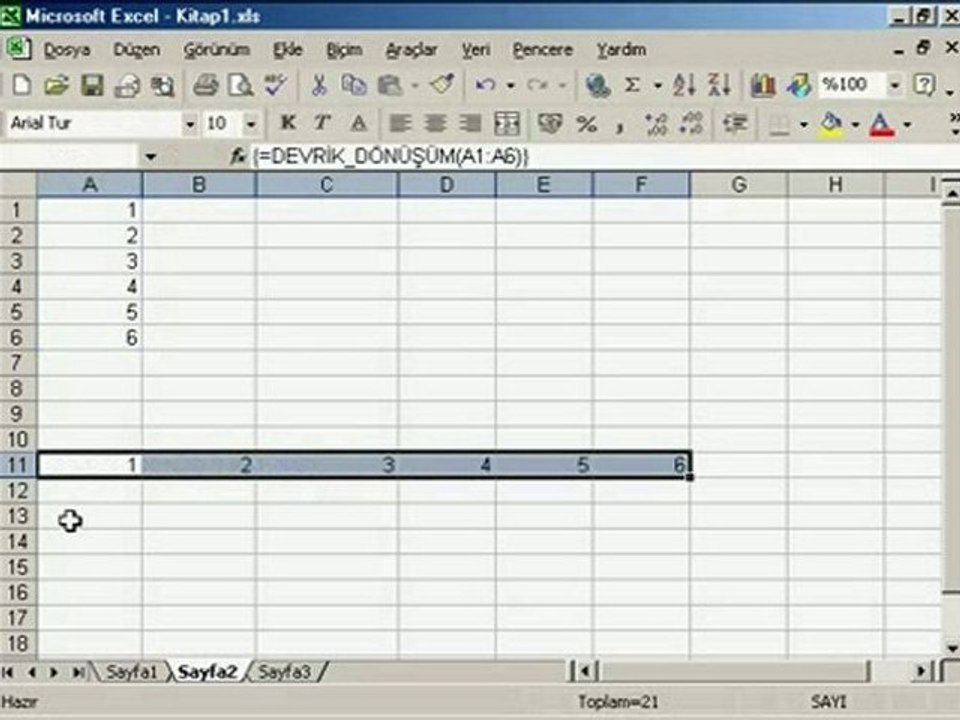
Task: Increase decimal places
Action: tap(656, 124)
